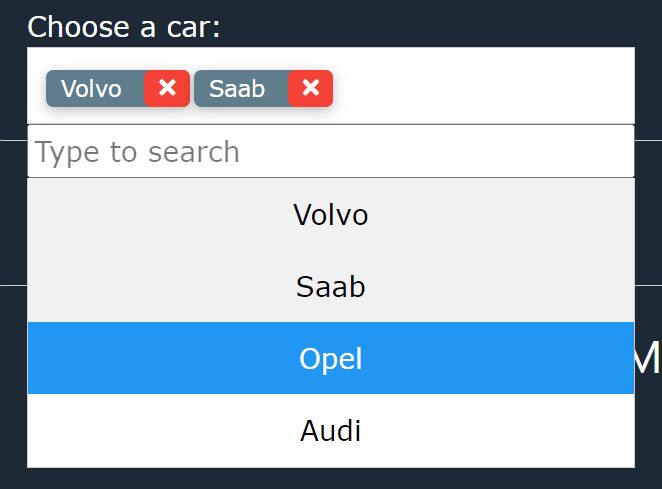Click the blank area right of Saab tag
The width and height of the screenshot is (662, 489).
(483, 86)
